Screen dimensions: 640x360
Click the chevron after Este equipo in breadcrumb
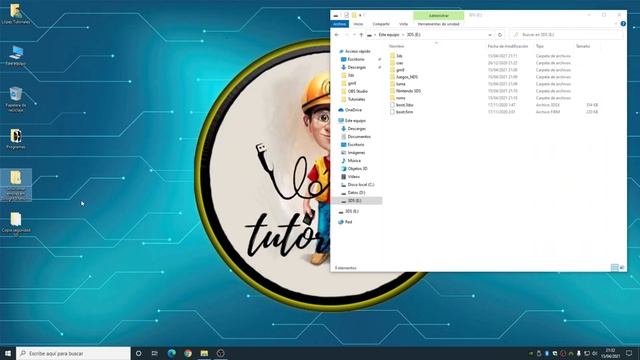(403, 35)
